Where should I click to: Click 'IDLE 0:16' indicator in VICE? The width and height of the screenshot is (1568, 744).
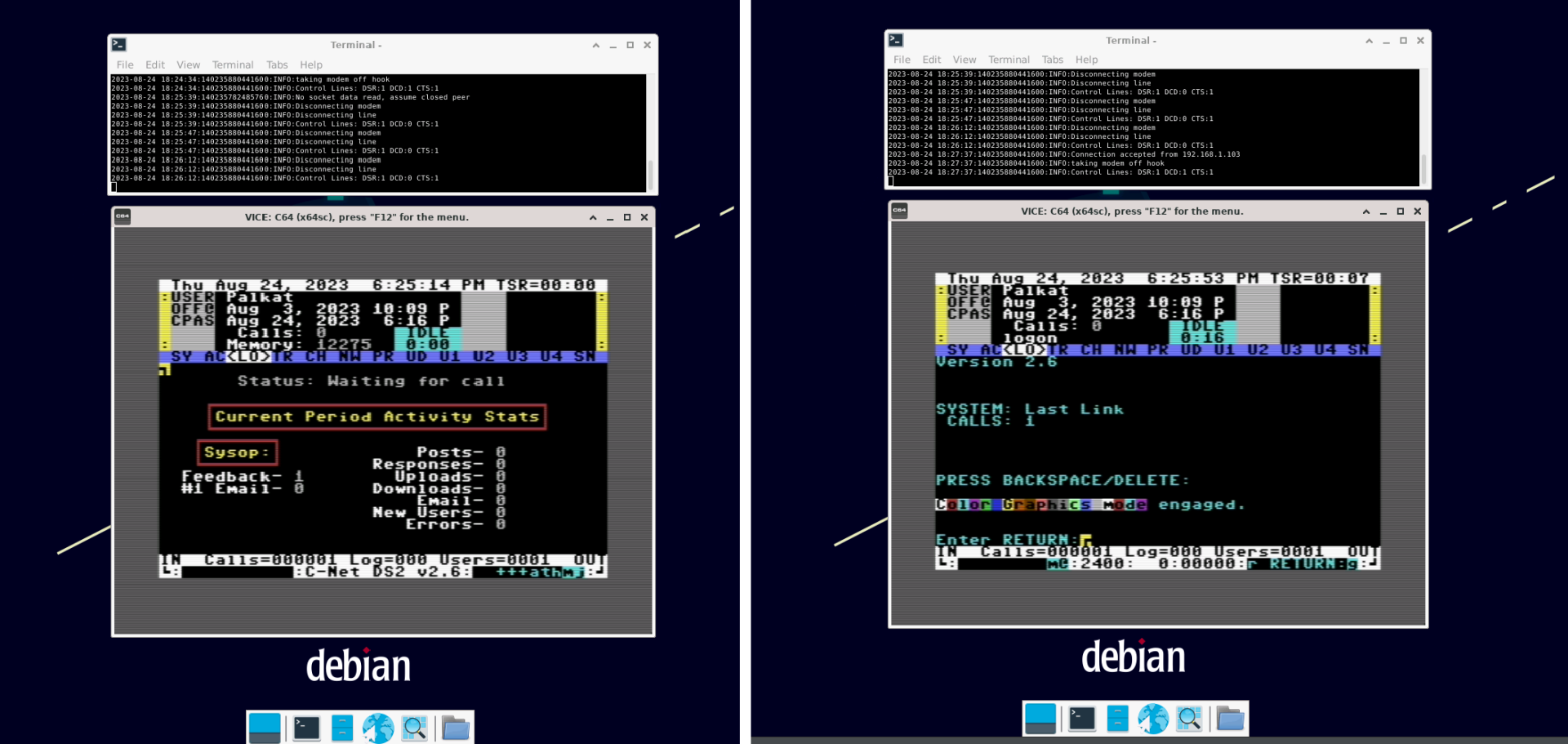point(1202,332)
